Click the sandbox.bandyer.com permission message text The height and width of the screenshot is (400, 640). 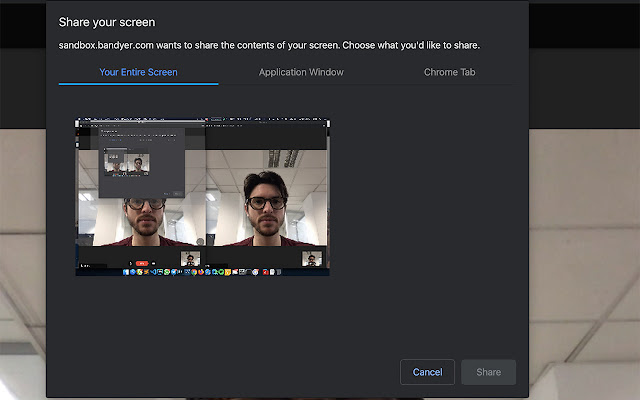[269, 45]
